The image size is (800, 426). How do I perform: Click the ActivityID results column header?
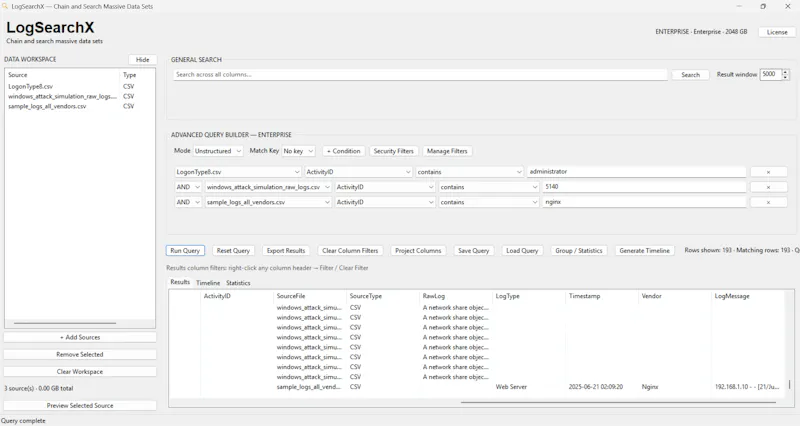click(237, 296)
